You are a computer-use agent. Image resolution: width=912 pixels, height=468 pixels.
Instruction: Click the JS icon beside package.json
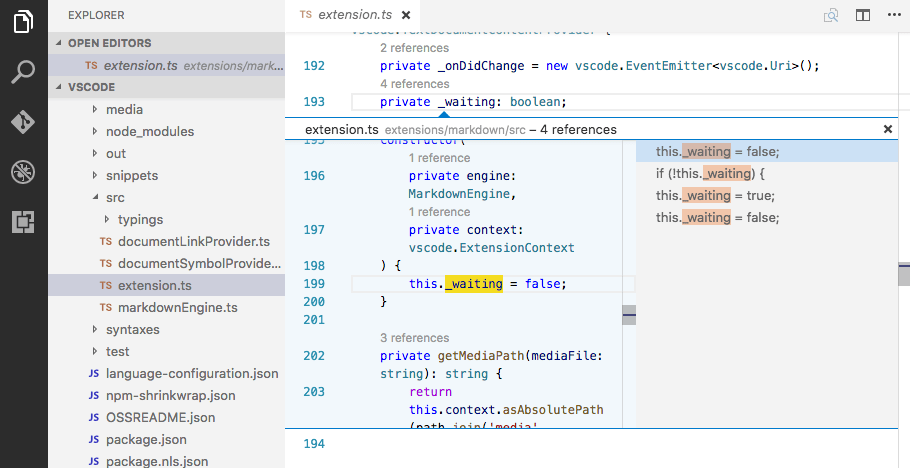coord(94,440)
